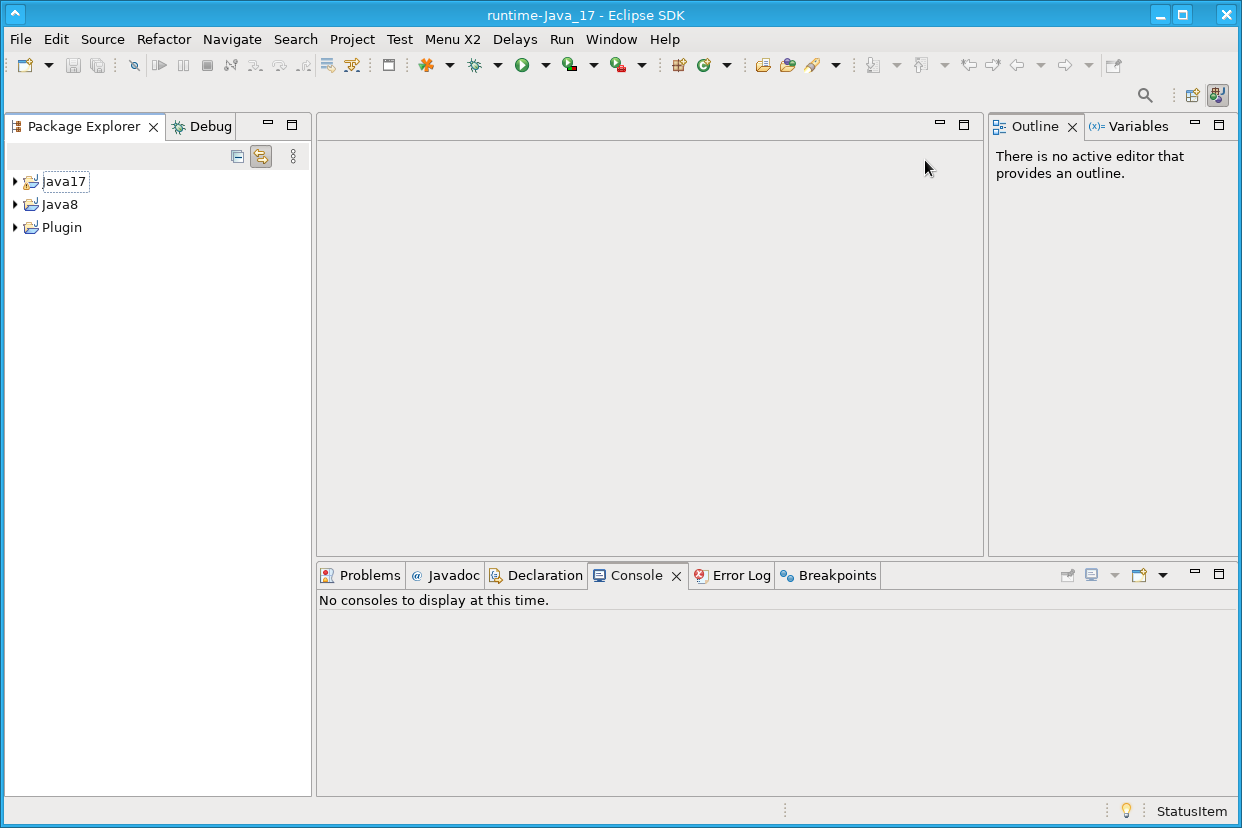The image size is (1242, 828).
Task: Collapse All in Package Explorer
Action: click(x=237, y=156)
